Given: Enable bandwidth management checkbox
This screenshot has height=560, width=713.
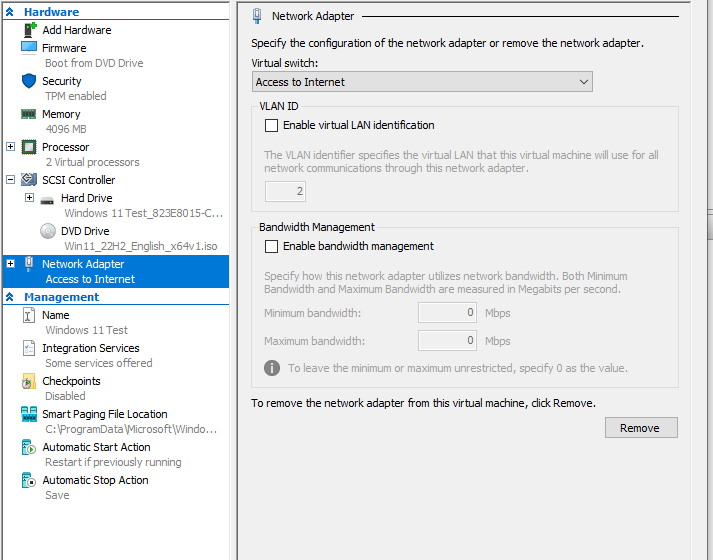Looking at the screenshot, I should pyautogui.click(x=271, y=246).
